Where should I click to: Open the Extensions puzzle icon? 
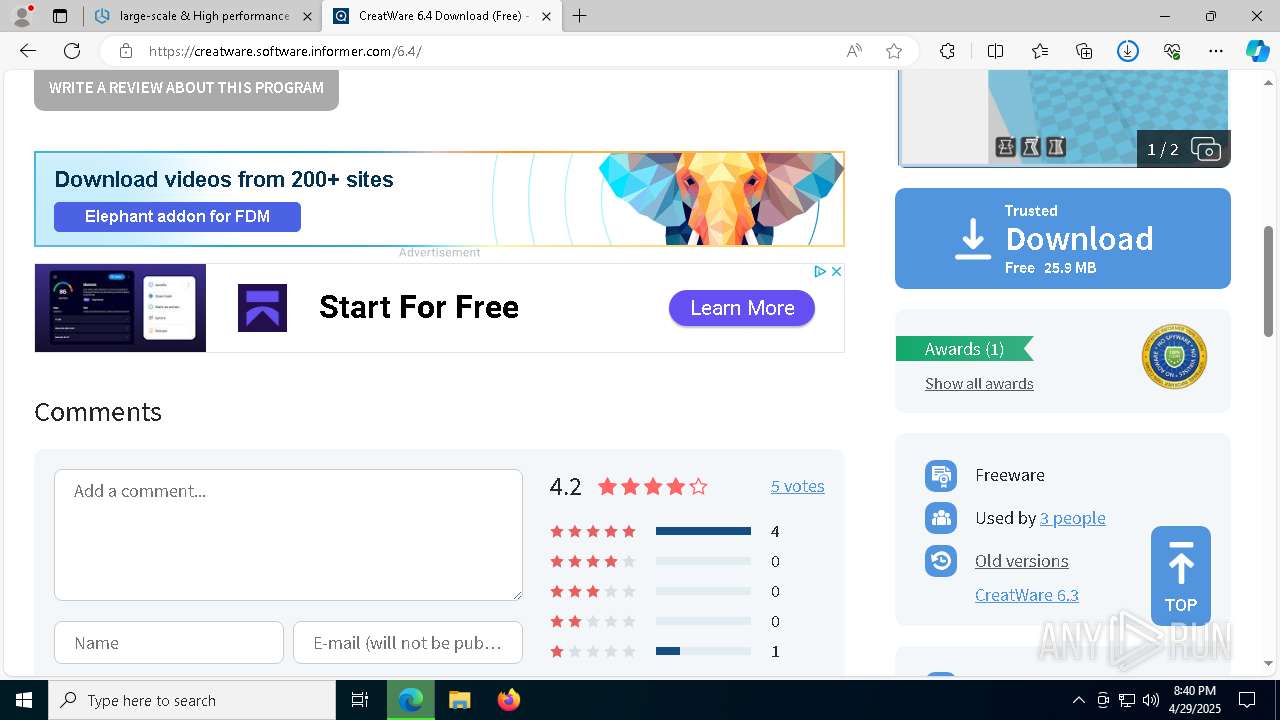point(947,51)
